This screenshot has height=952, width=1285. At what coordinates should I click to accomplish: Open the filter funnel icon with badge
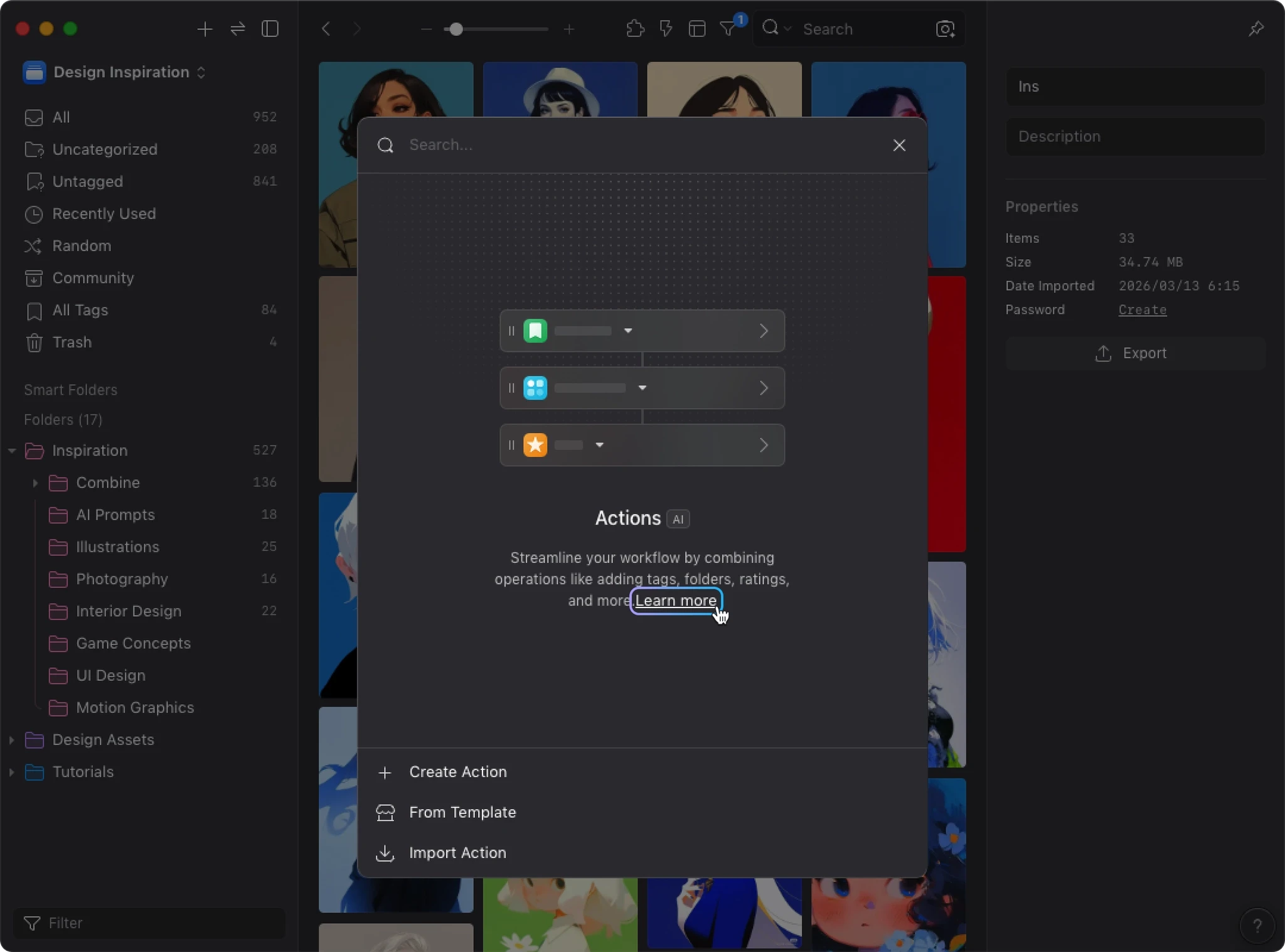[728, 29]
